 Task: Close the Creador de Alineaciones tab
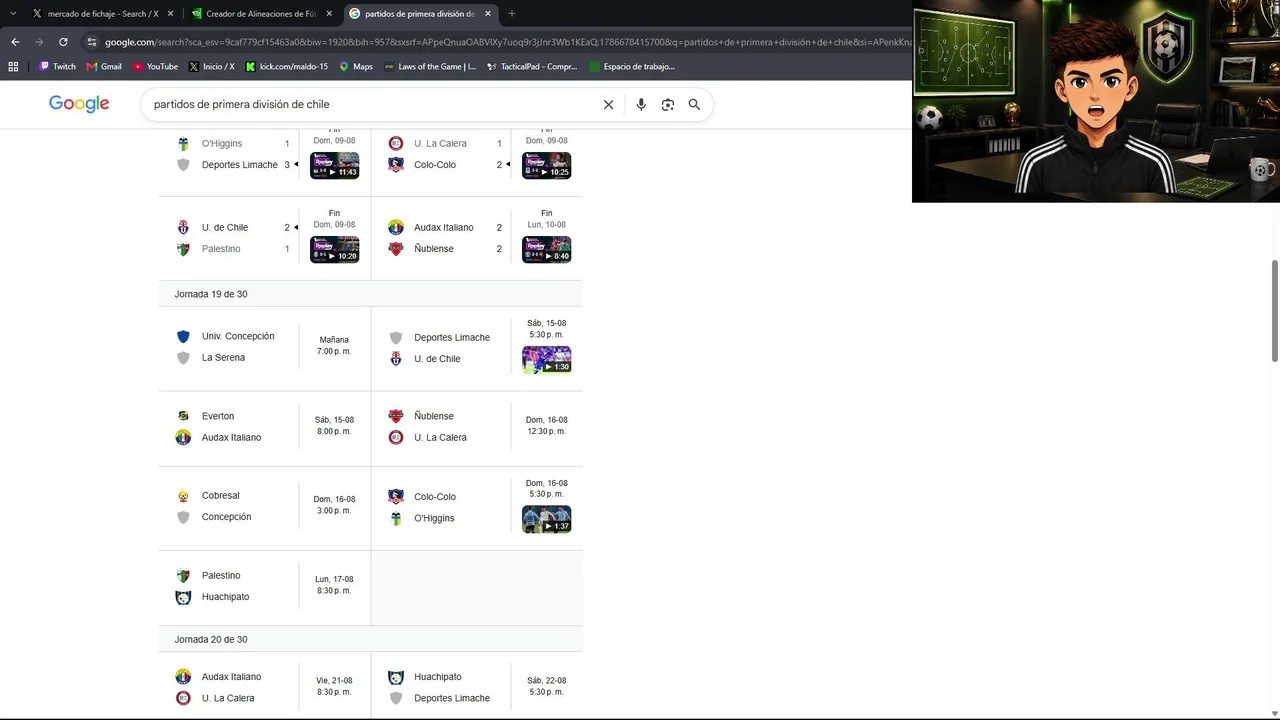(329, 14)
